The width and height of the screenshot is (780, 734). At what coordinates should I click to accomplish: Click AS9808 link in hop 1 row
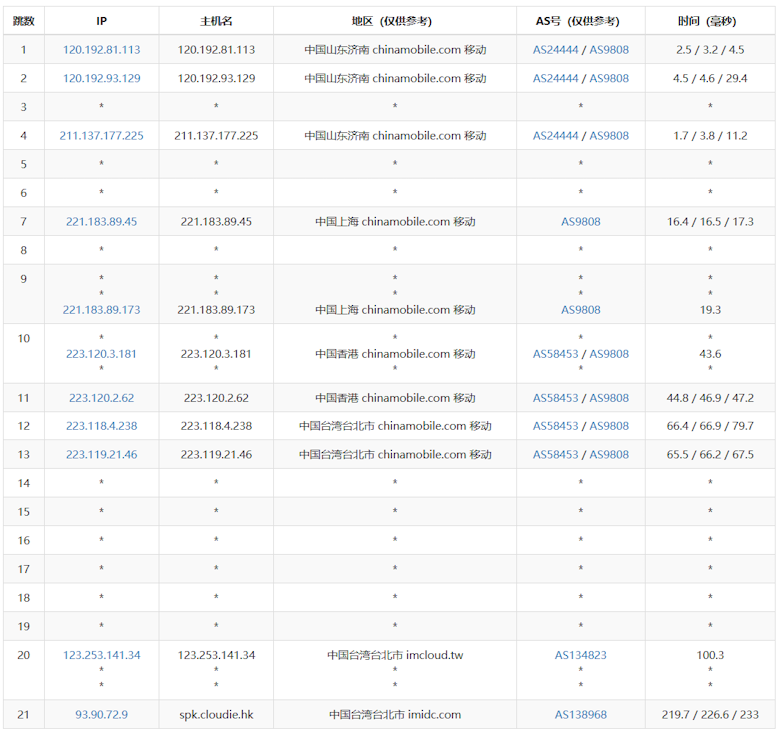click(609, 50)
